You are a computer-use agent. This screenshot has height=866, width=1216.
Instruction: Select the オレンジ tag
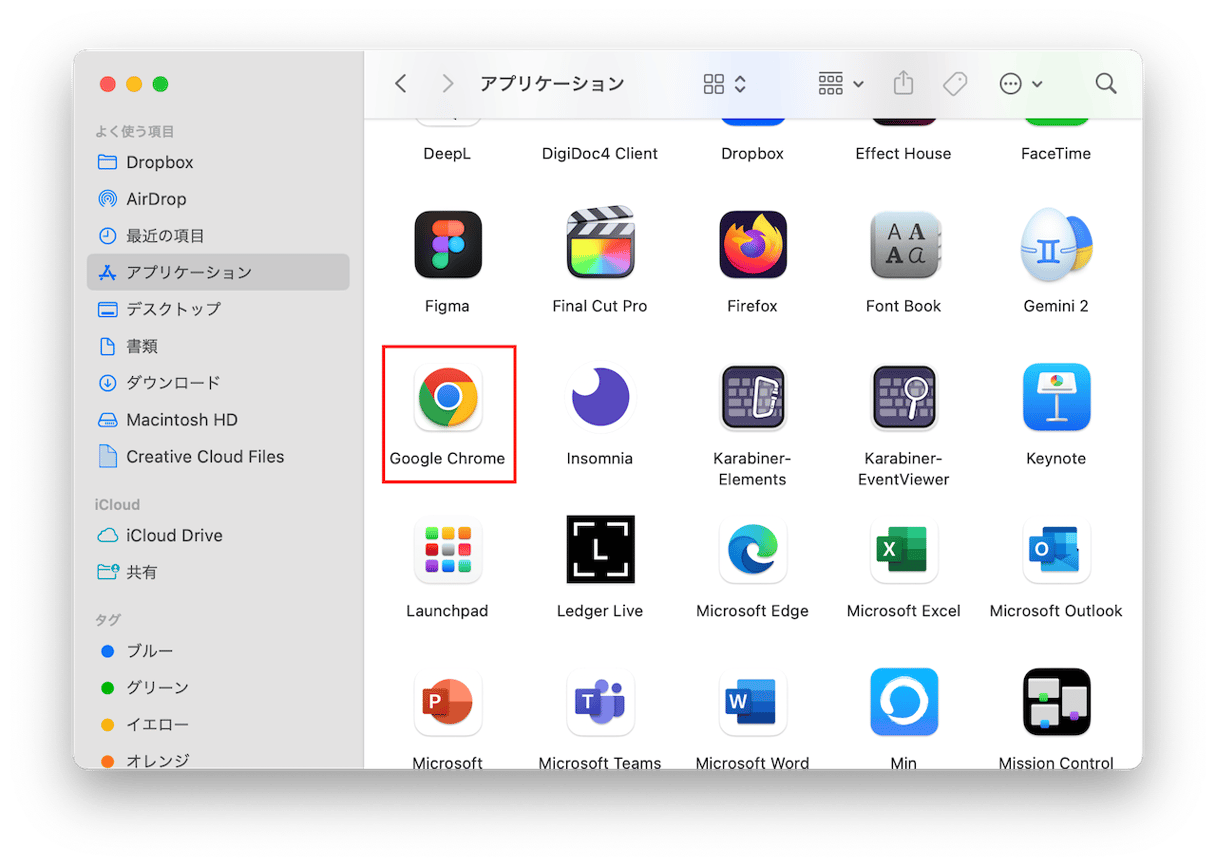click(218, 759)
